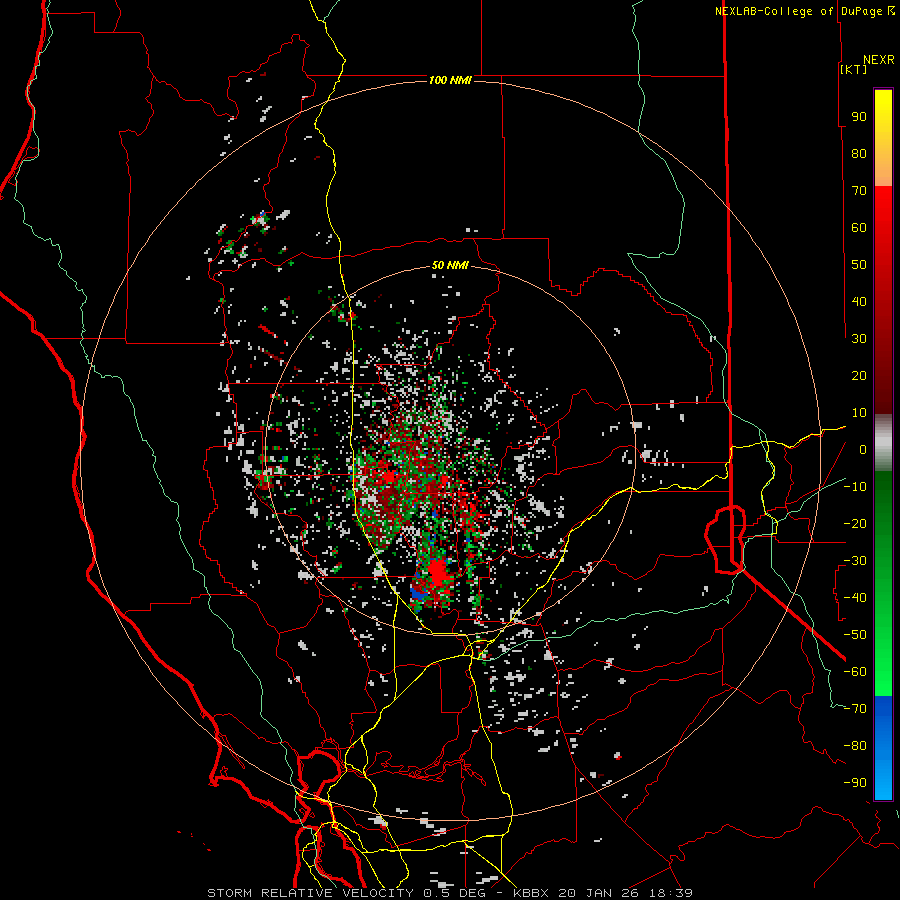Click the -60 value on the velocity scale
Screen dimensions: 900x900
[x=855, y=672]
